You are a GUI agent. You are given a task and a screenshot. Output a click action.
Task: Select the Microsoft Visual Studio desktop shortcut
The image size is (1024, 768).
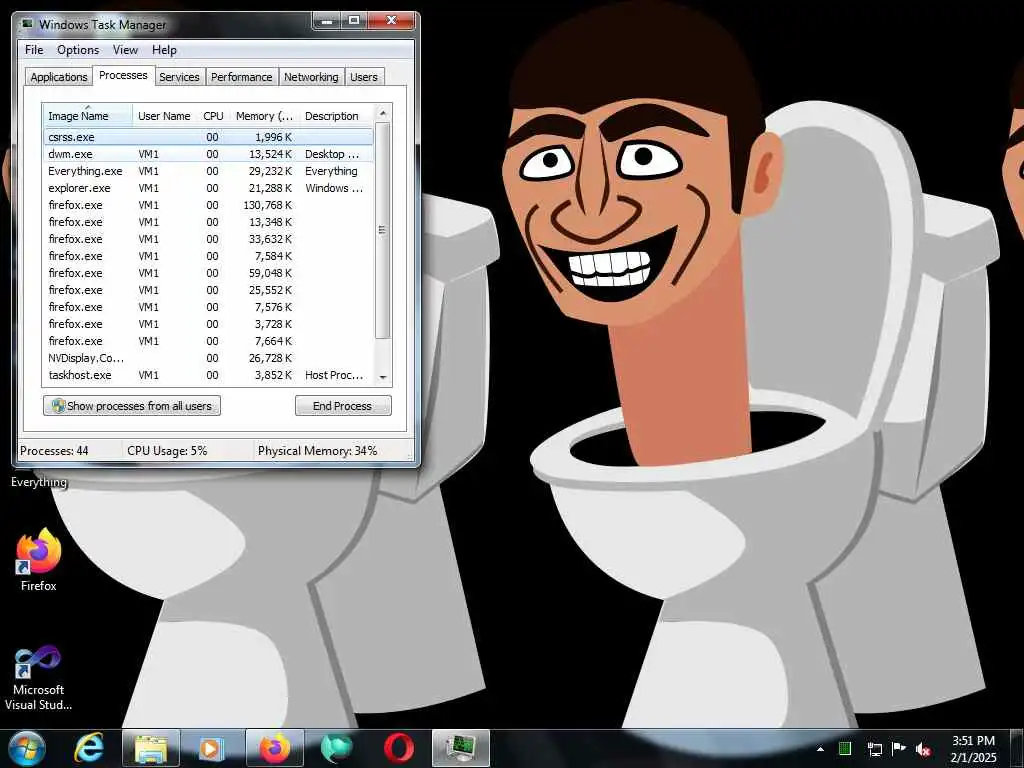tap(38, 678)
